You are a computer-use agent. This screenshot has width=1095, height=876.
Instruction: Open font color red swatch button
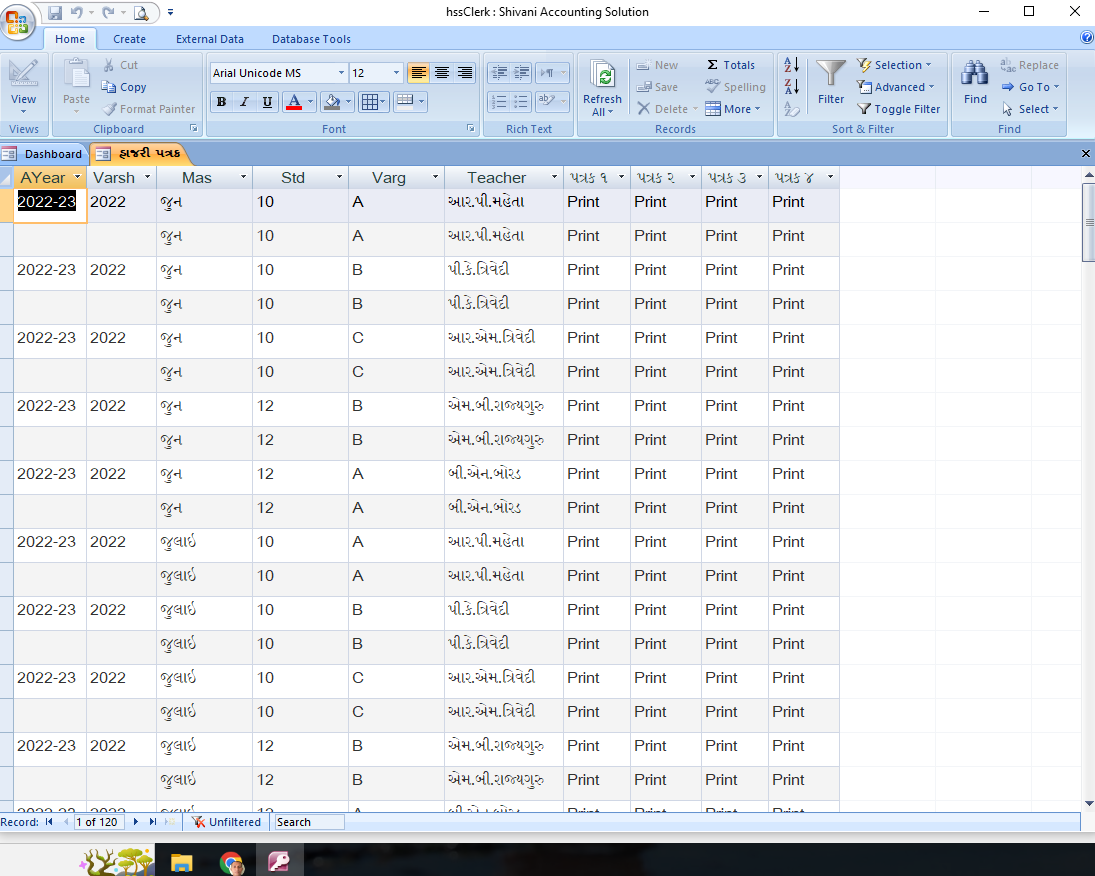tap(293, 102)
